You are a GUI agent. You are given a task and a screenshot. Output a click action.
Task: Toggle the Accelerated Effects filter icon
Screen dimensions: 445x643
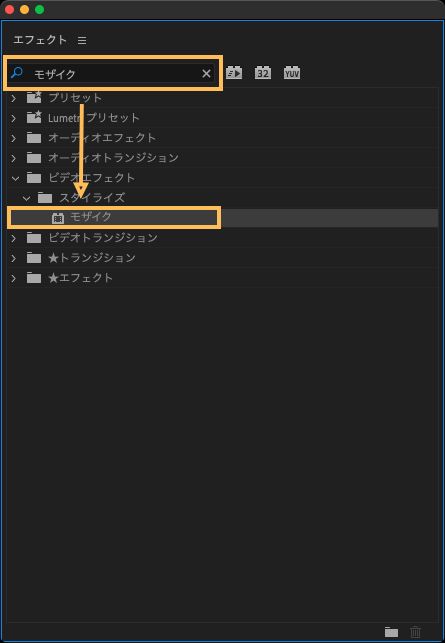[234, 73]
